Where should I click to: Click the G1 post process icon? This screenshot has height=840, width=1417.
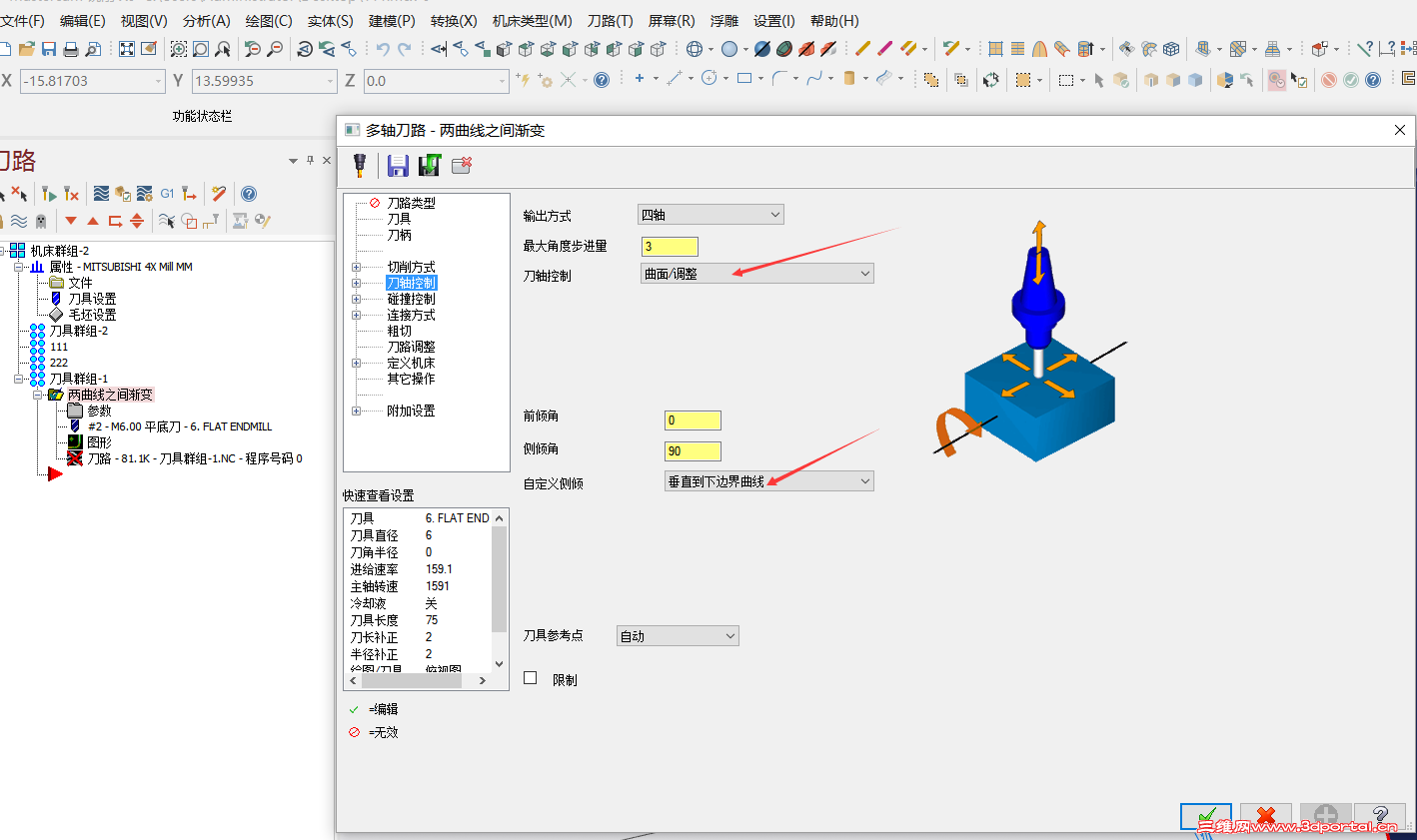[167, 194]
